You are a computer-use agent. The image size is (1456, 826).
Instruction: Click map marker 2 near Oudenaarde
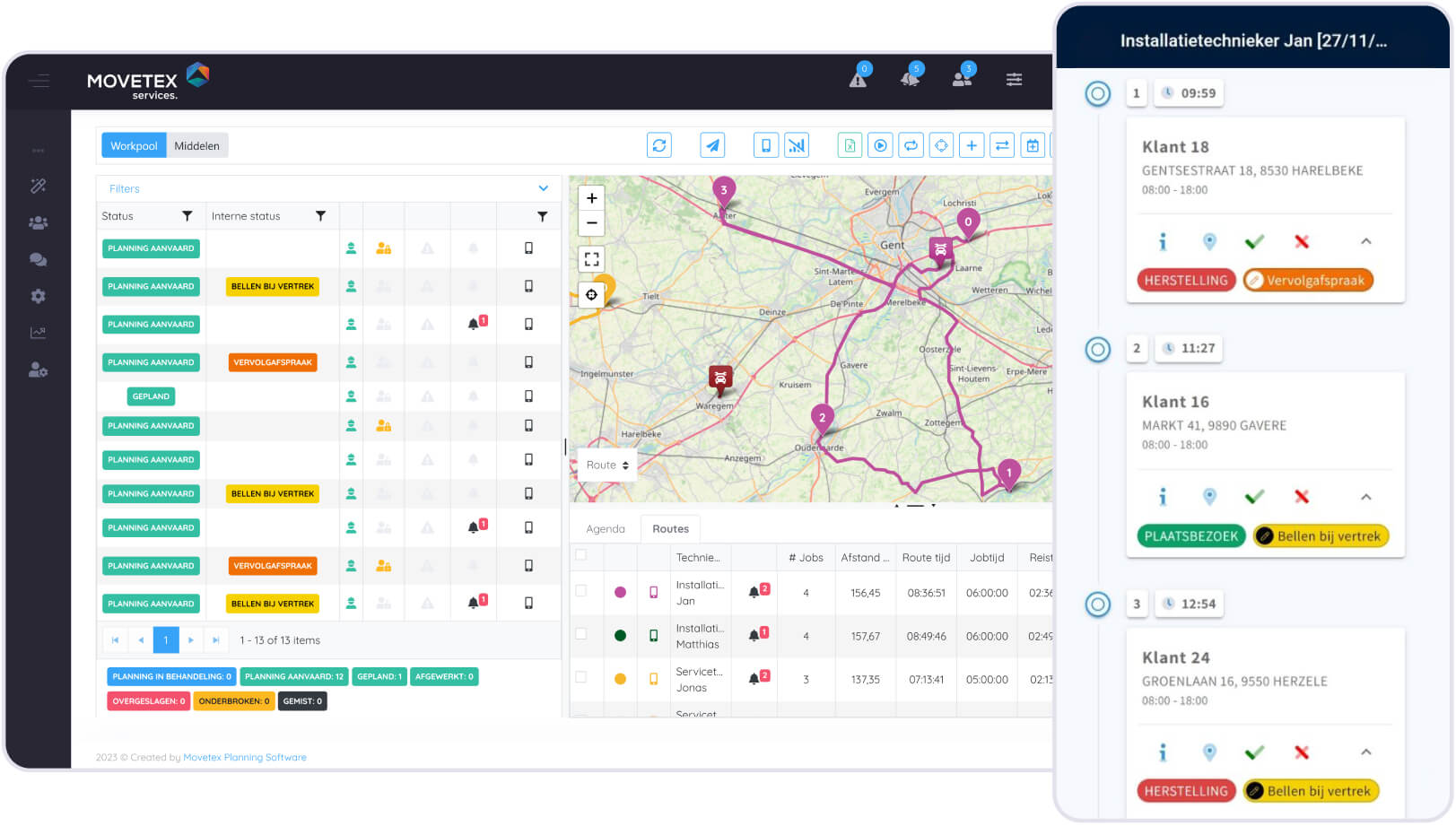coord(822,420)
